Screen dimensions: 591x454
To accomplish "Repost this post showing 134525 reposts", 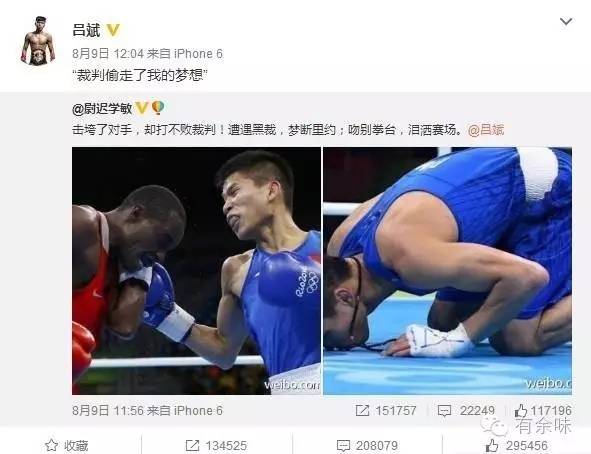I will pos(216,446).
